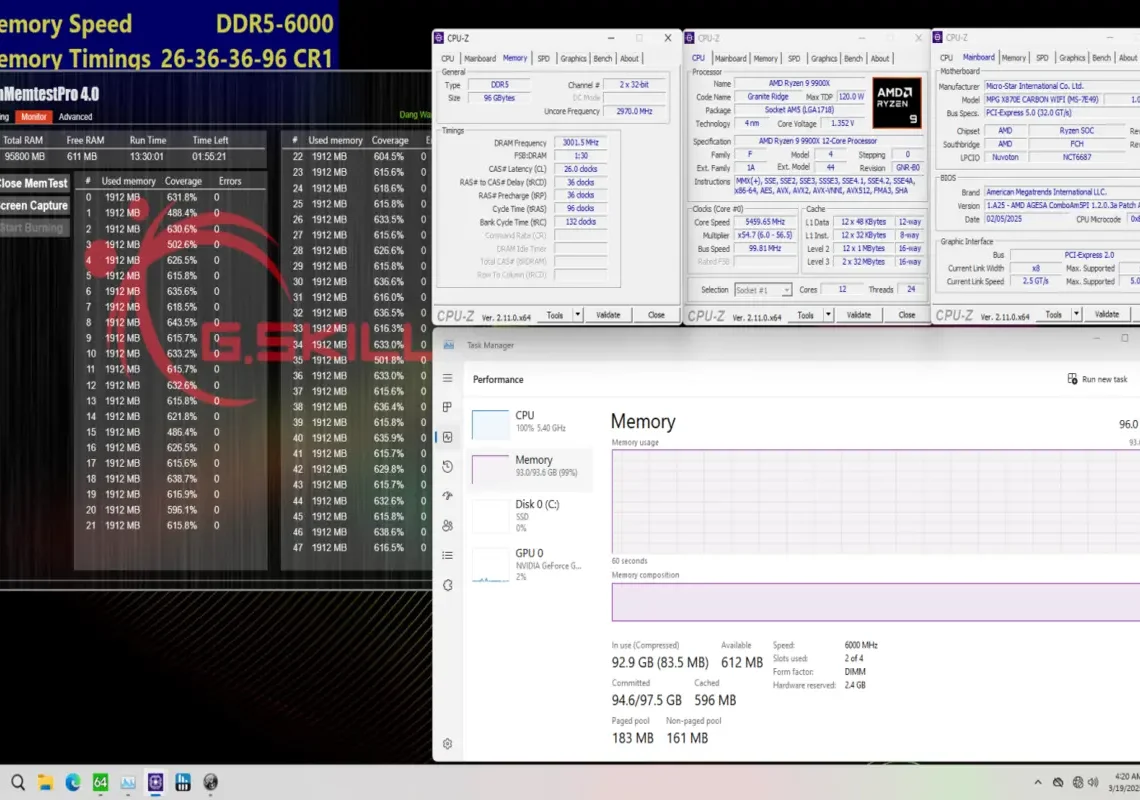Open network icon in system tray

[1077, 783]
